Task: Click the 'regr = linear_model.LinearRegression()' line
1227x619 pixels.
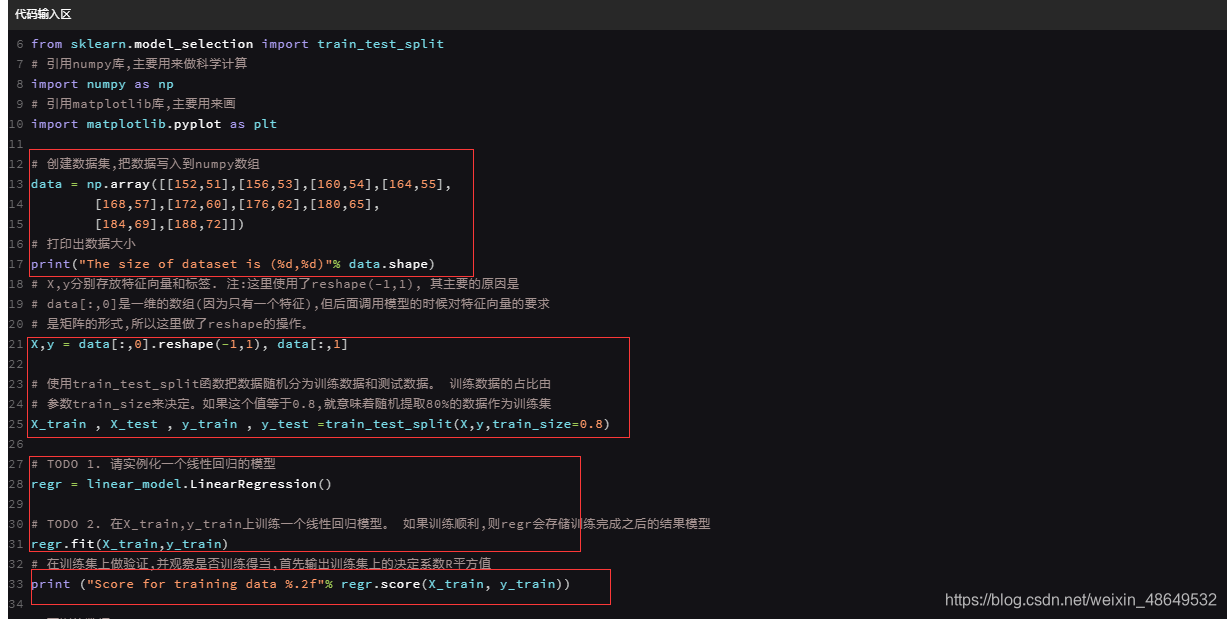Action: (181, 484)
